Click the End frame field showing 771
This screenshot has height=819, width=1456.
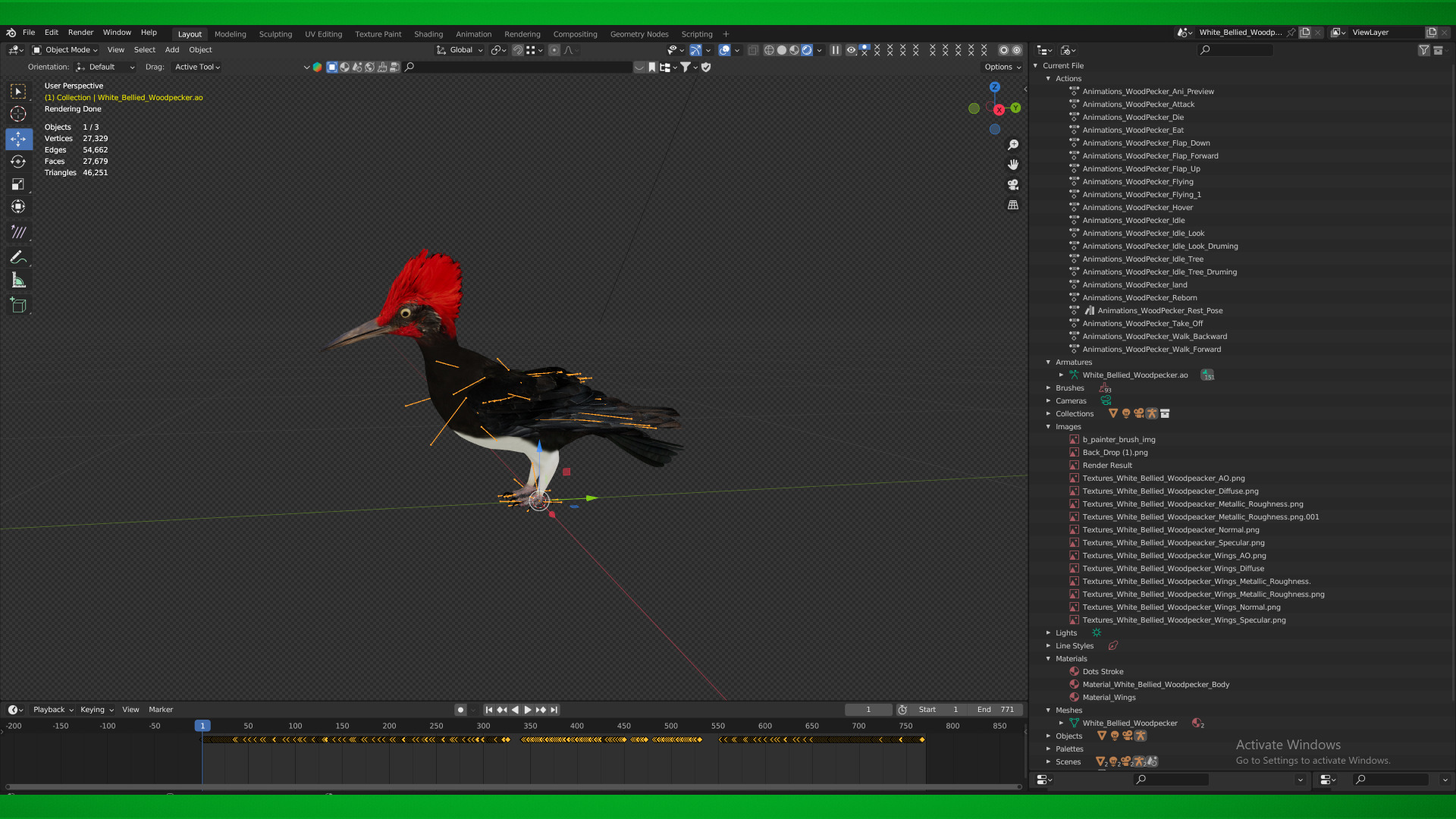pos(996,710)
